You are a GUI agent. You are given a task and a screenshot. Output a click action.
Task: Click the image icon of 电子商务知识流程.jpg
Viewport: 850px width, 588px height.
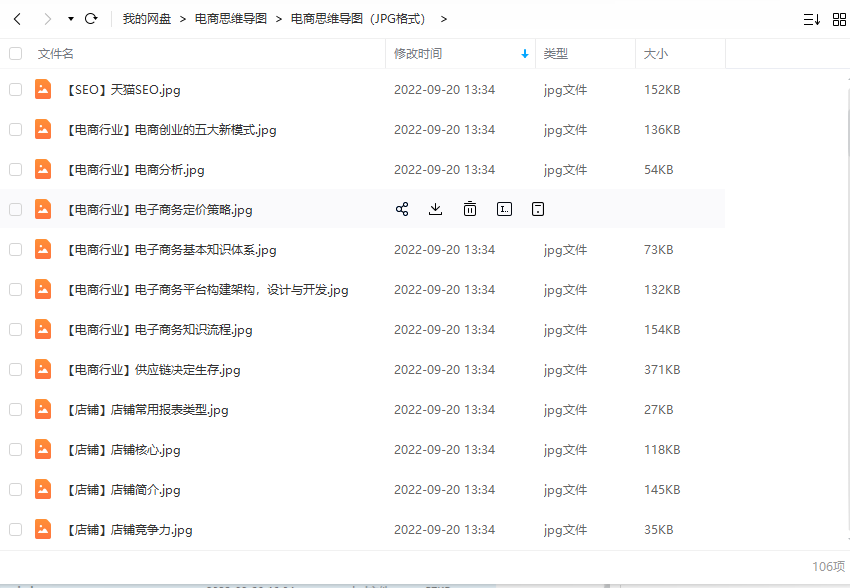click(x=43, y=329)
